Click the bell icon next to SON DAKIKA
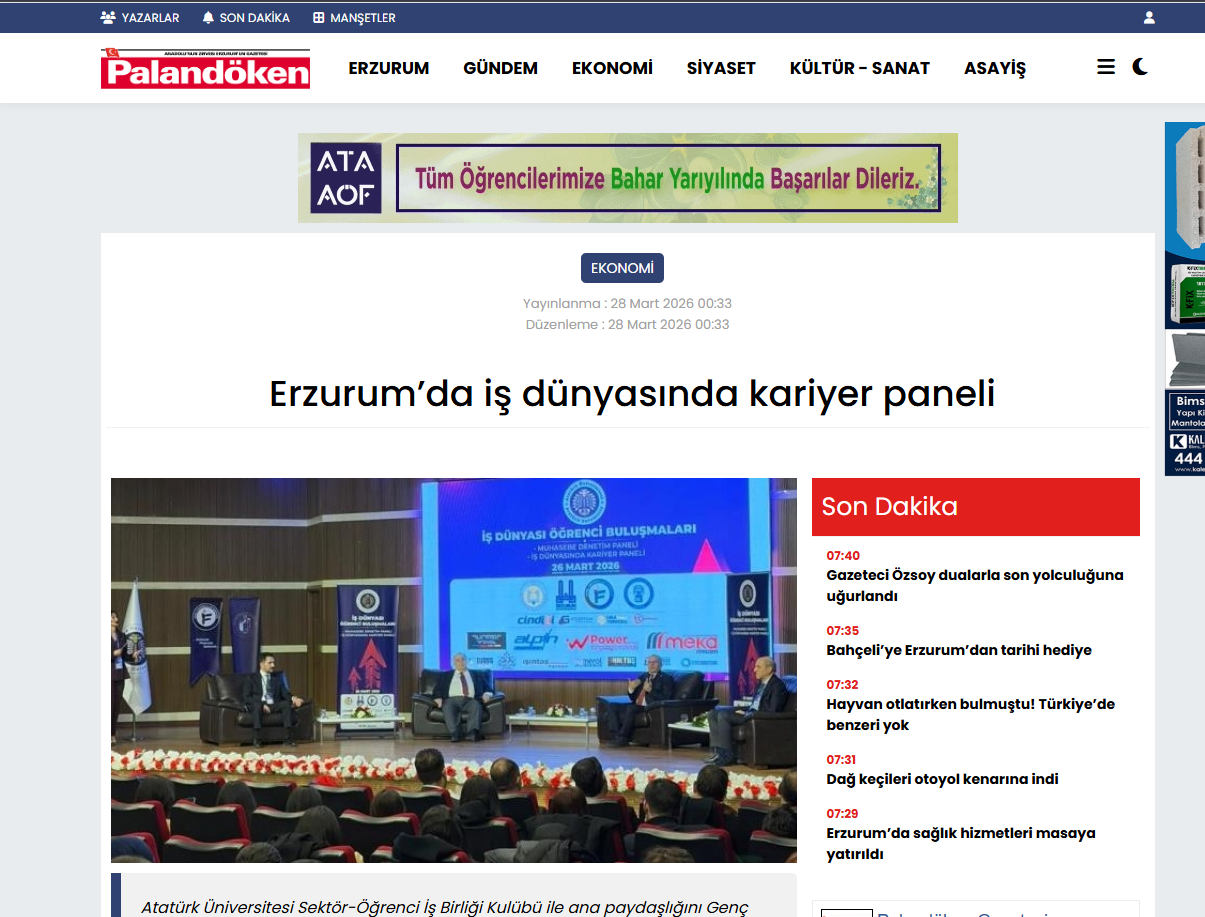Viewport: 1205px width, 917px height. 208,16
